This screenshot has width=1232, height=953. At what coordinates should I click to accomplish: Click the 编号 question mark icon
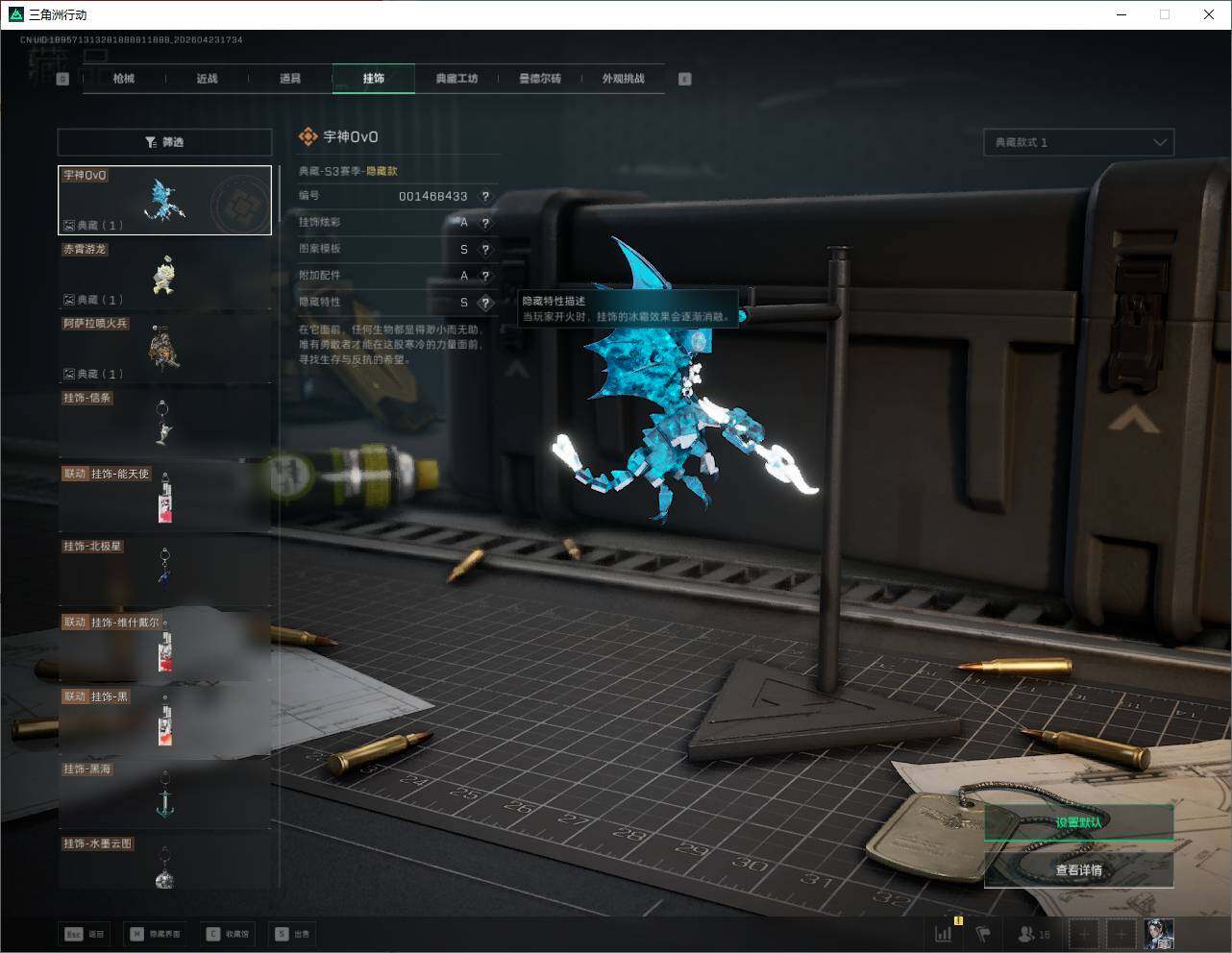[x=485, y=196]
